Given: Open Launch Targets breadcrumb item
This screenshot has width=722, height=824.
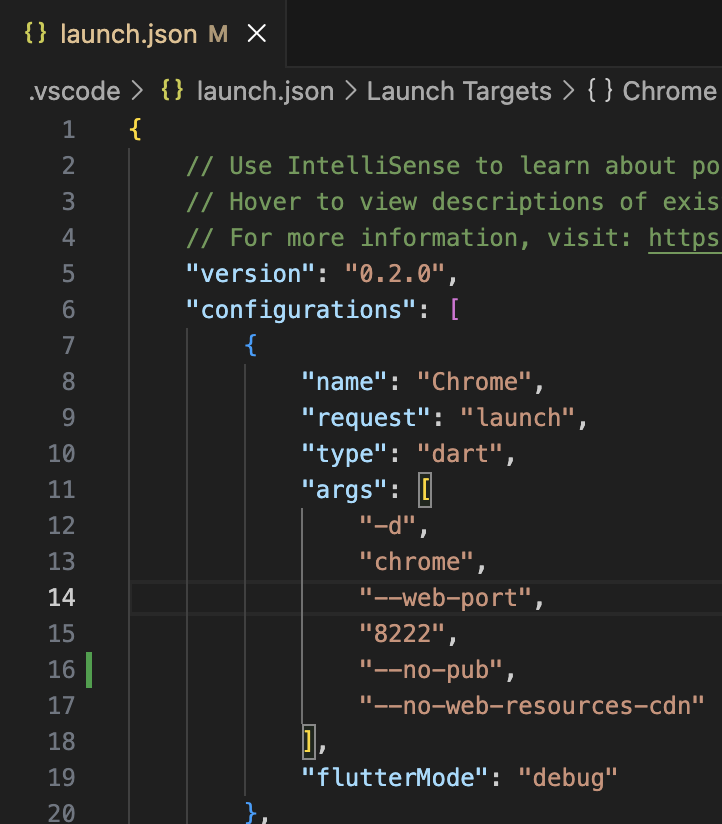Looking at the screenshot, I should point(459,91).
